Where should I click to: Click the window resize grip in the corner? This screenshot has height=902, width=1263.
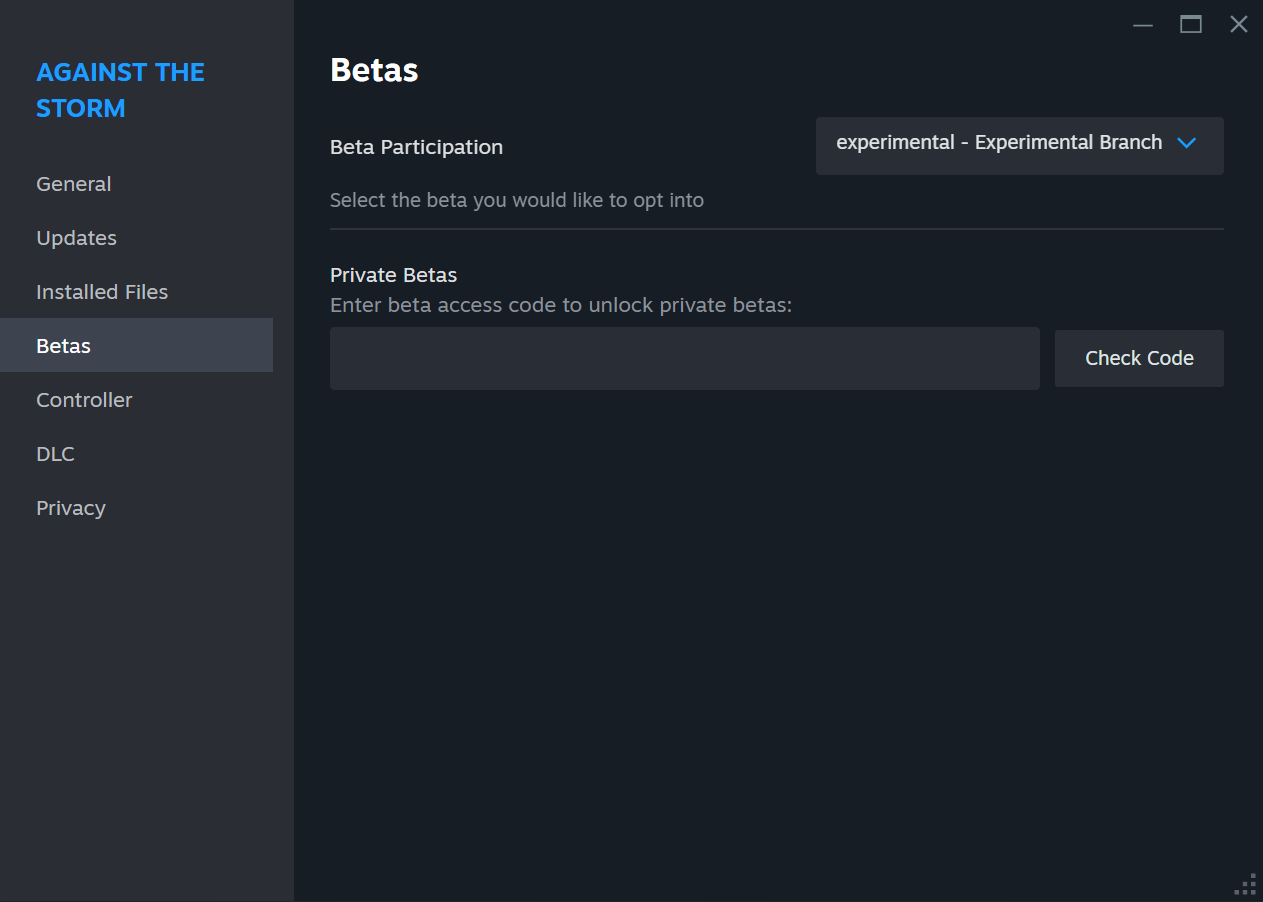[1247, 885]
